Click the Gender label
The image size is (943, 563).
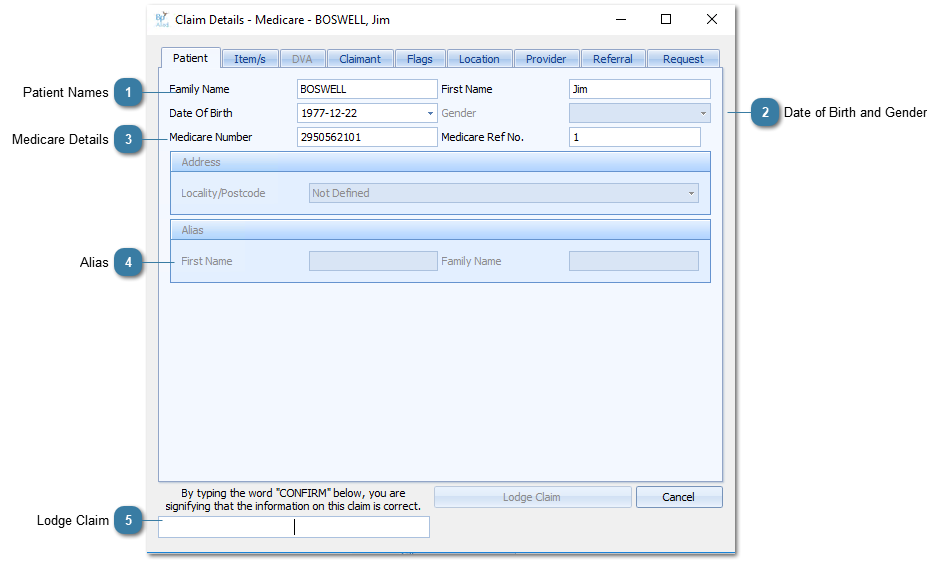tap(458, 113)
